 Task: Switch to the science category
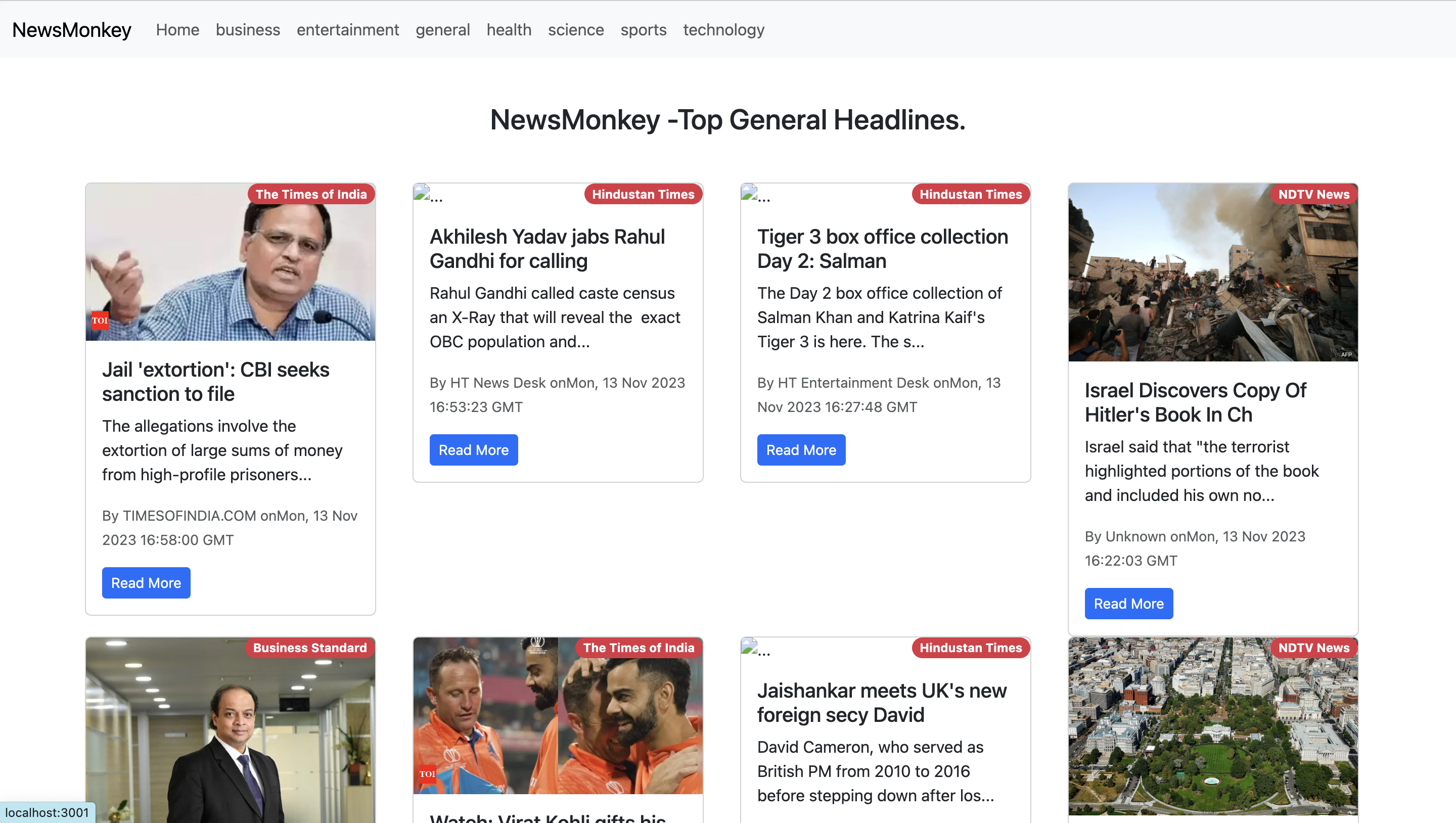coord(575,29)
